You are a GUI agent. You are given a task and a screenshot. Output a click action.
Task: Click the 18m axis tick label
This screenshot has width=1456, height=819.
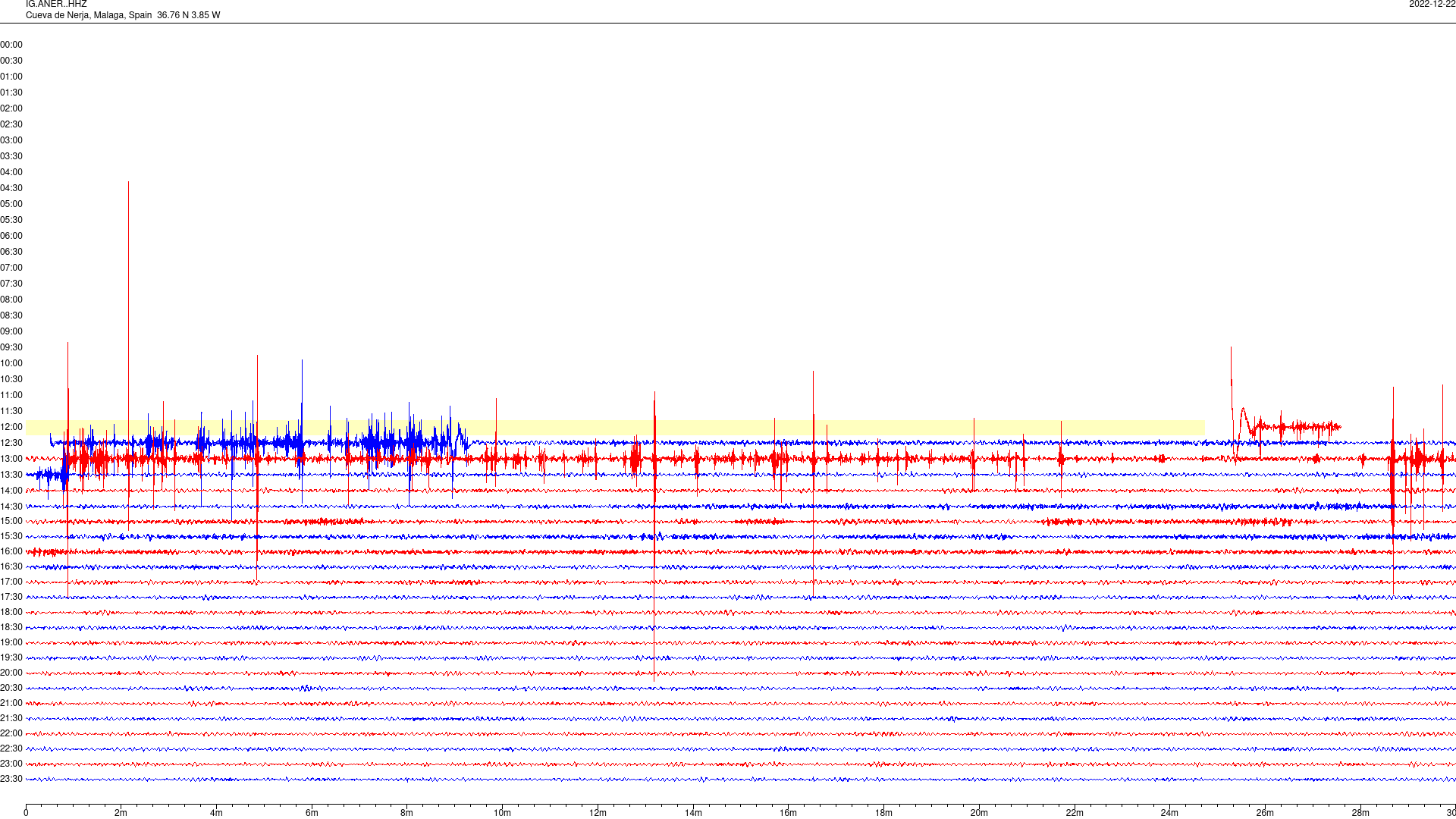(883, 813)
